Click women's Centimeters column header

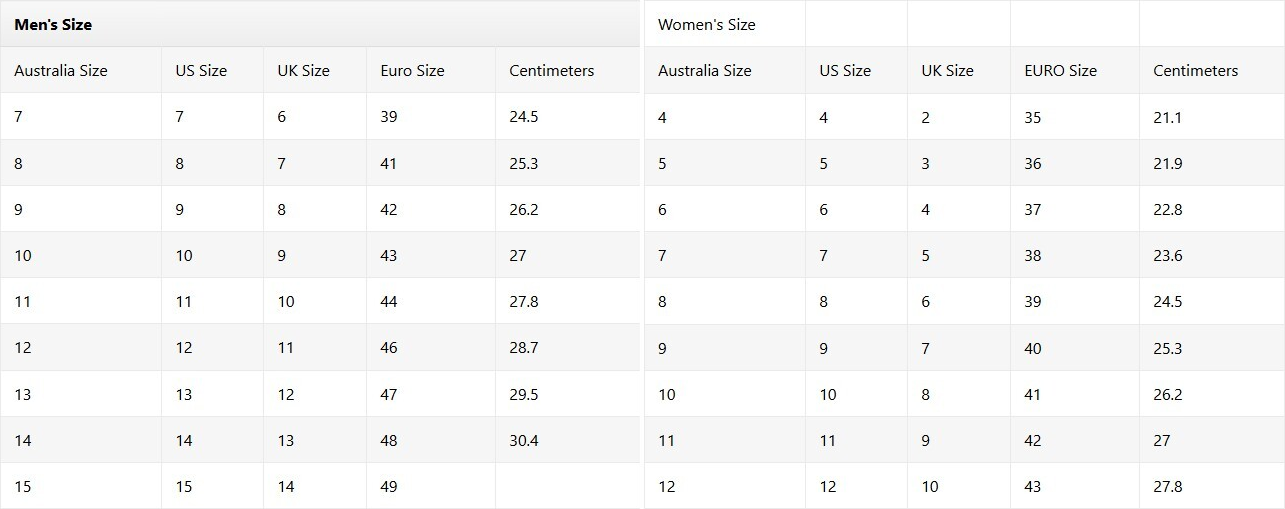click(x=1195, y=71)
